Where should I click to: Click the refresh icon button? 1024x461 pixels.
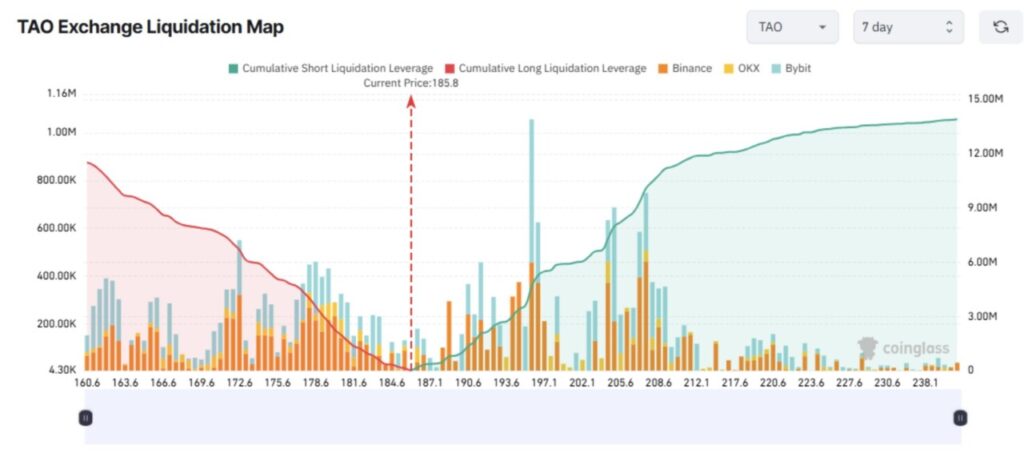click(1000, 27)
